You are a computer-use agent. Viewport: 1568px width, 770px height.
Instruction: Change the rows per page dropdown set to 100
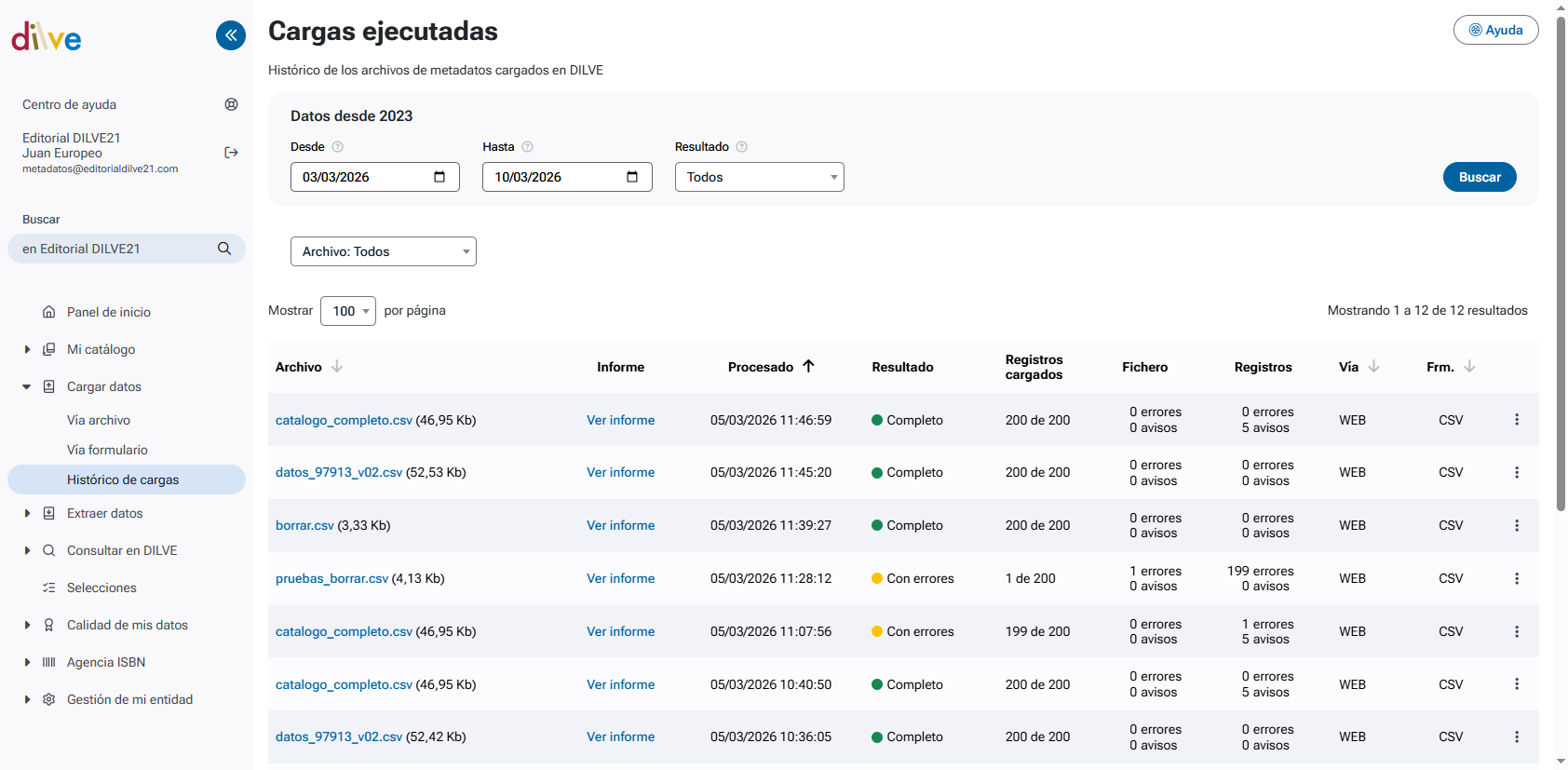(x=347, y=311)
